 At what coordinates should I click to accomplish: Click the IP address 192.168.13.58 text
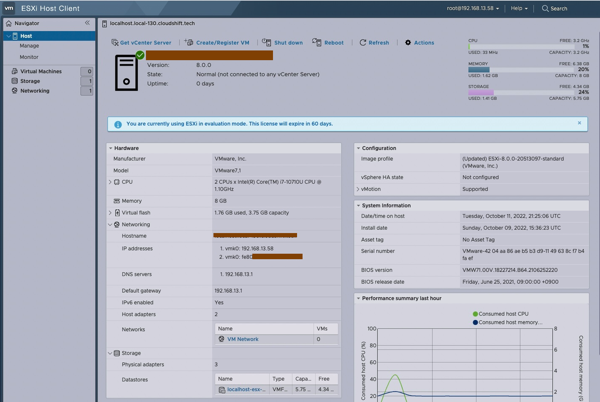coord(257,249)
